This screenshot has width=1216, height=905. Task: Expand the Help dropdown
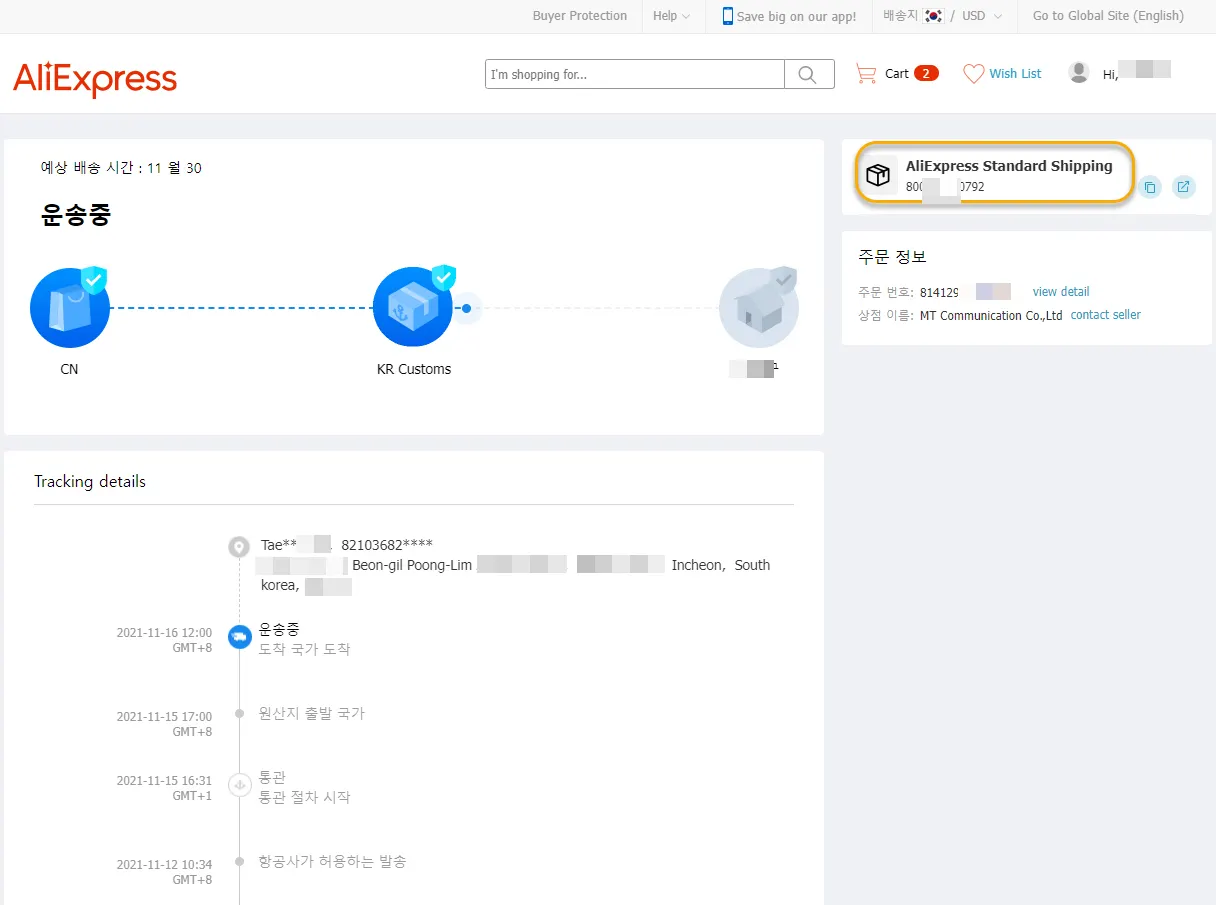click(671, 16)
